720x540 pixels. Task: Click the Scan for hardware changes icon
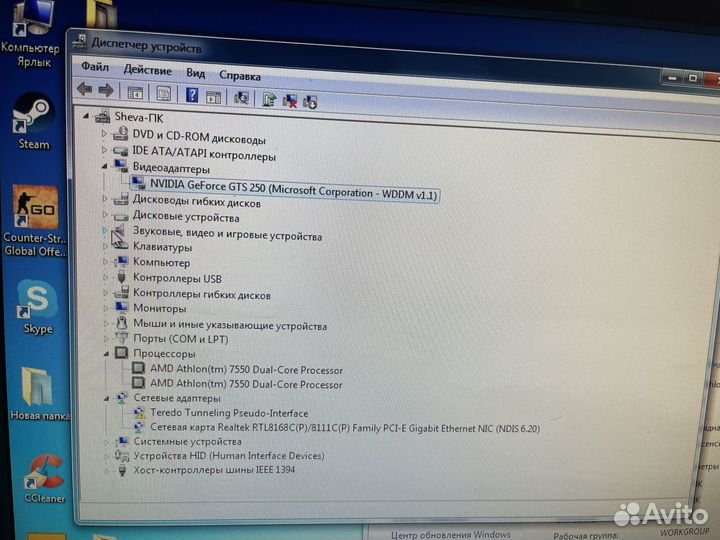point(240,97)
